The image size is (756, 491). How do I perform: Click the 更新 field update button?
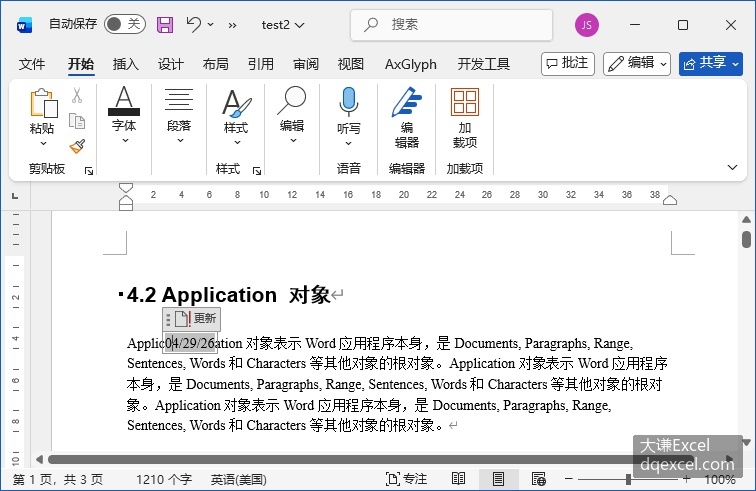pyautogui.click(x=197, y=319)
